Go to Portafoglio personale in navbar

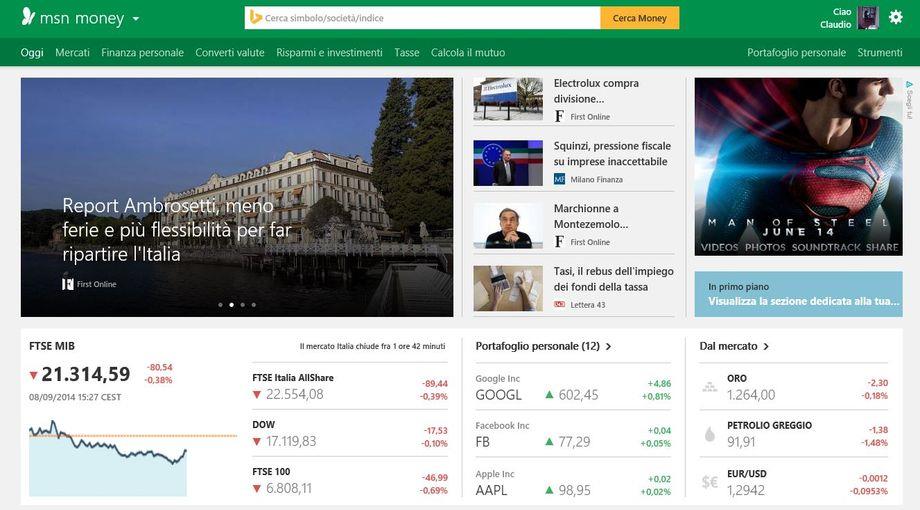(796, 52)
